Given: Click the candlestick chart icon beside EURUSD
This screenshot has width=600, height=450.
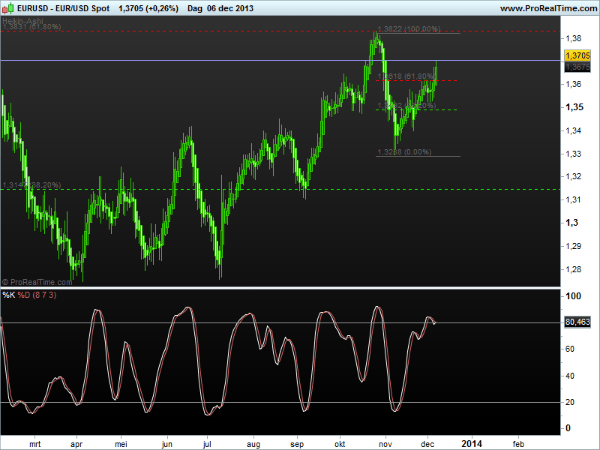Looking at the screenshot, I should [x=8, y=8].
